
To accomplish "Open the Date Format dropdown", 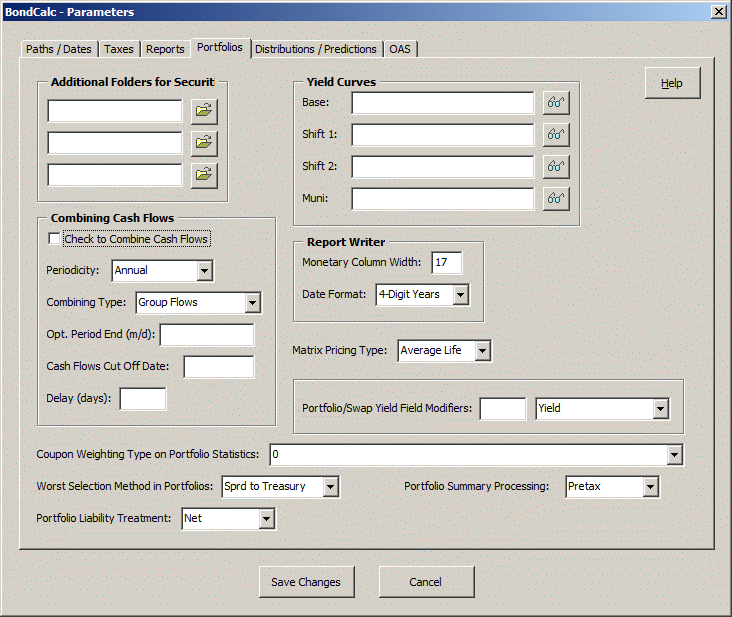I will click(460, 295).
